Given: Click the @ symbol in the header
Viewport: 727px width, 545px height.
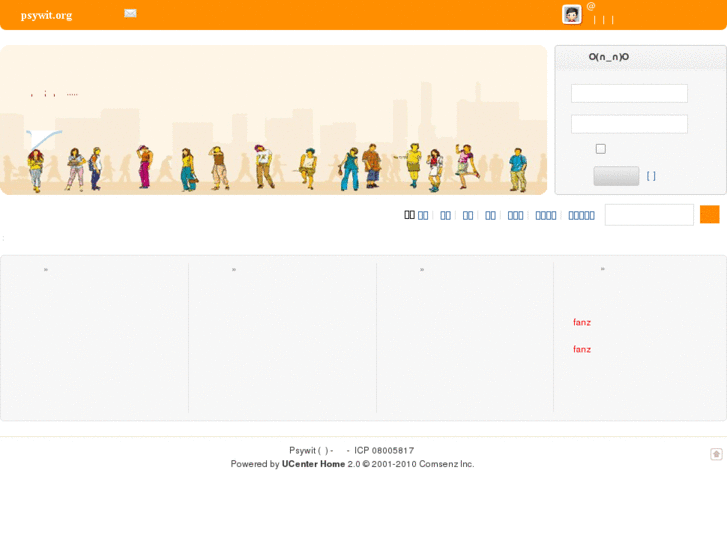Looking at the screenshot, I should [591, 6].
